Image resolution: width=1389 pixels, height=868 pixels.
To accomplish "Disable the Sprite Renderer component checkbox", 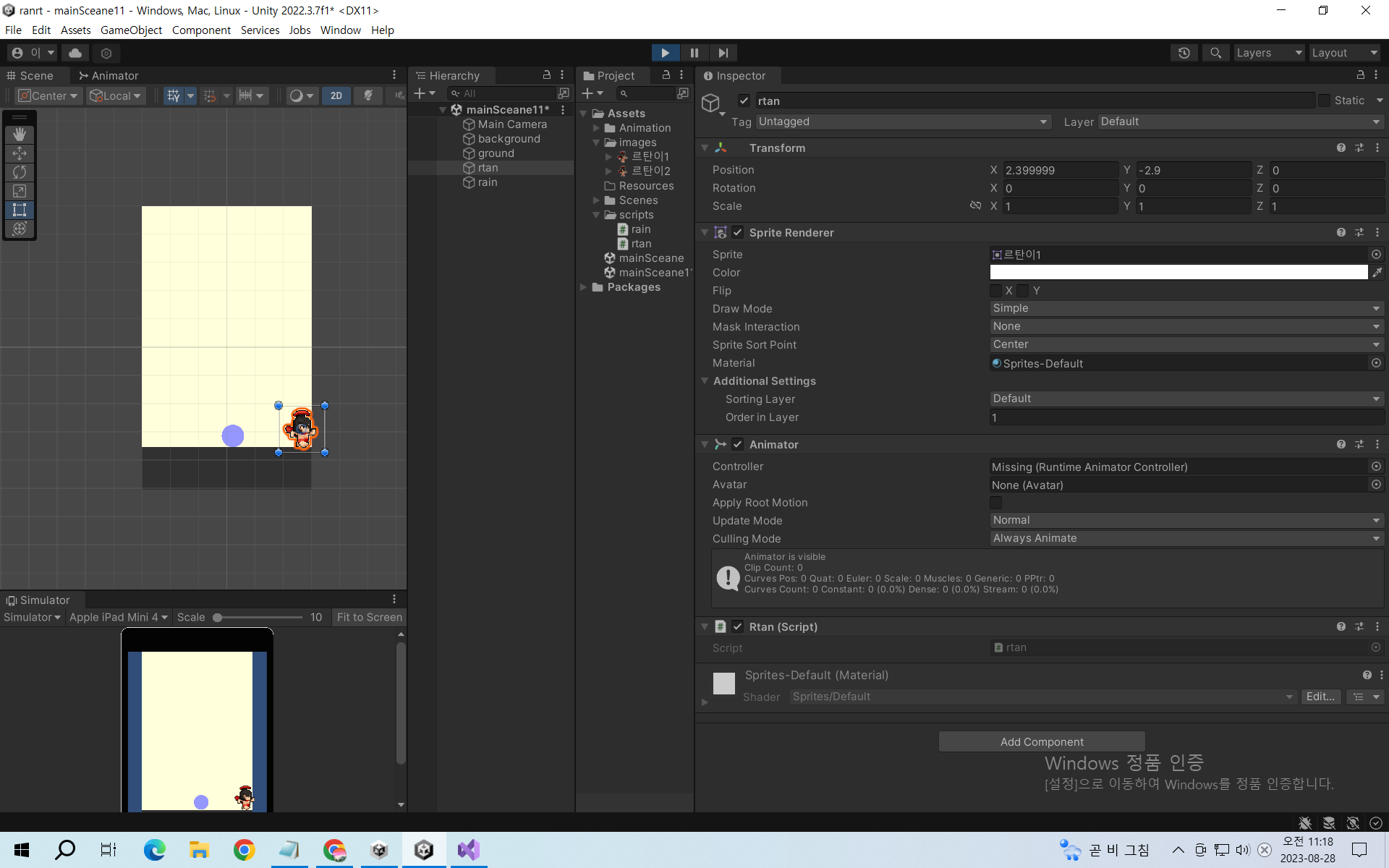I will (x=737, y=232).
